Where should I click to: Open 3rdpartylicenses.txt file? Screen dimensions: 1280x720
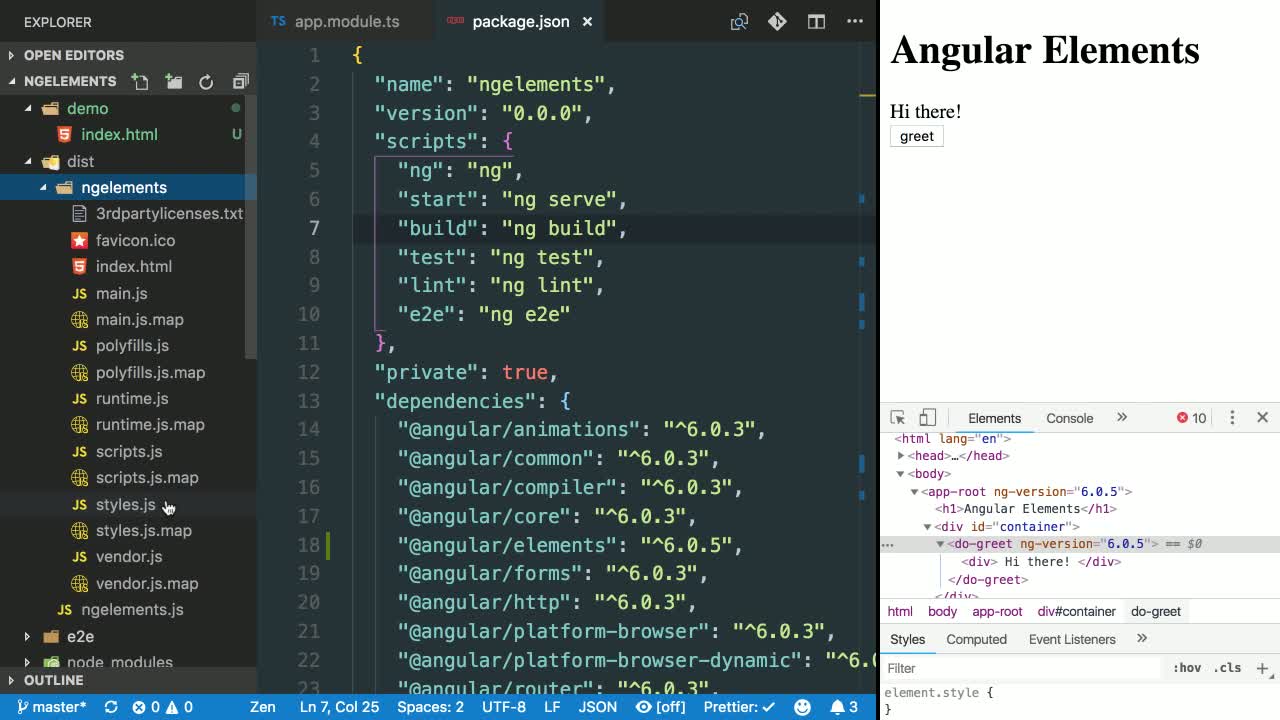pos(169,213)
